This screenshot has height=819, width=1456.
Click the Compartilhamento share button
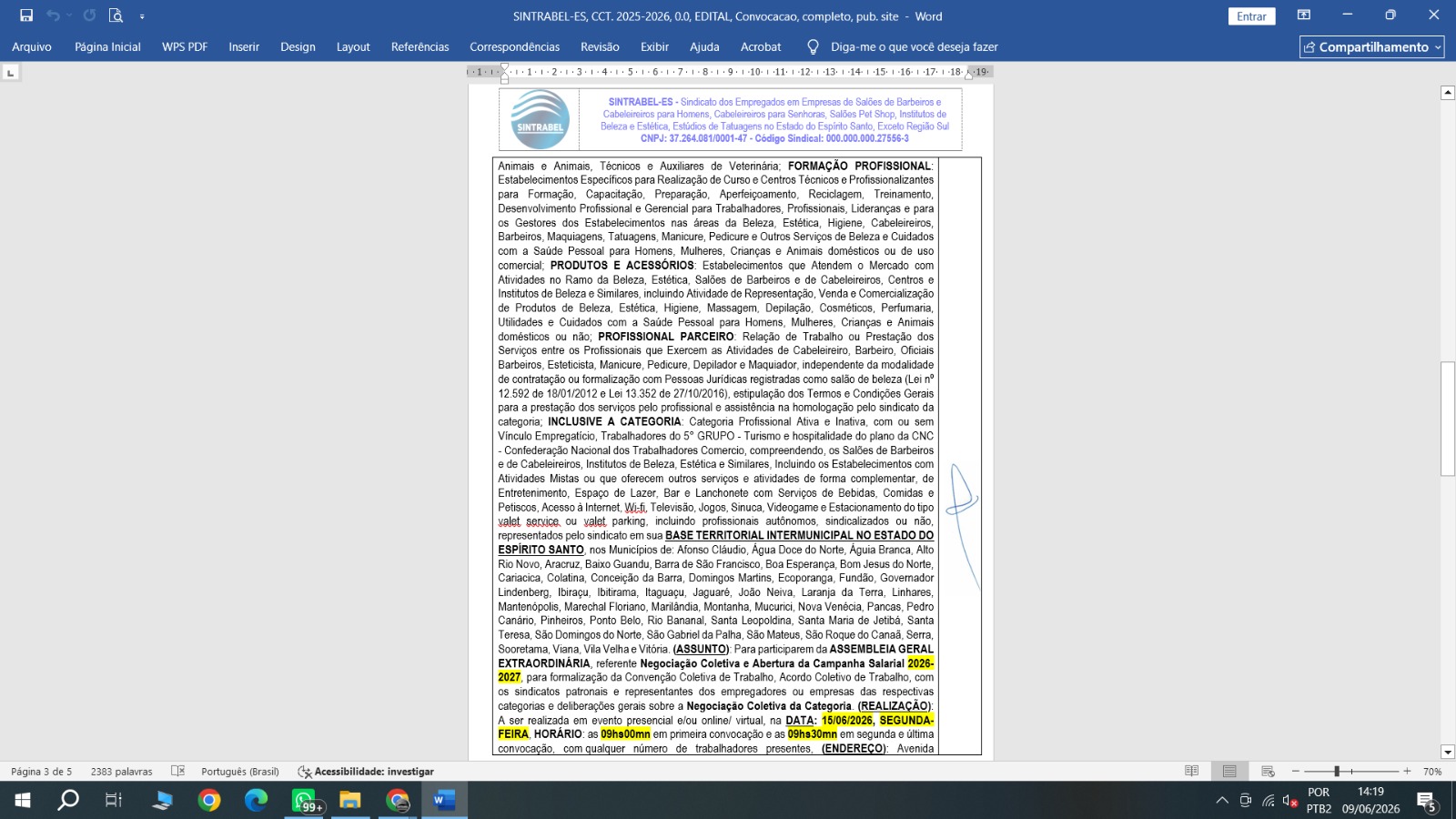[x=1371, y=47]
